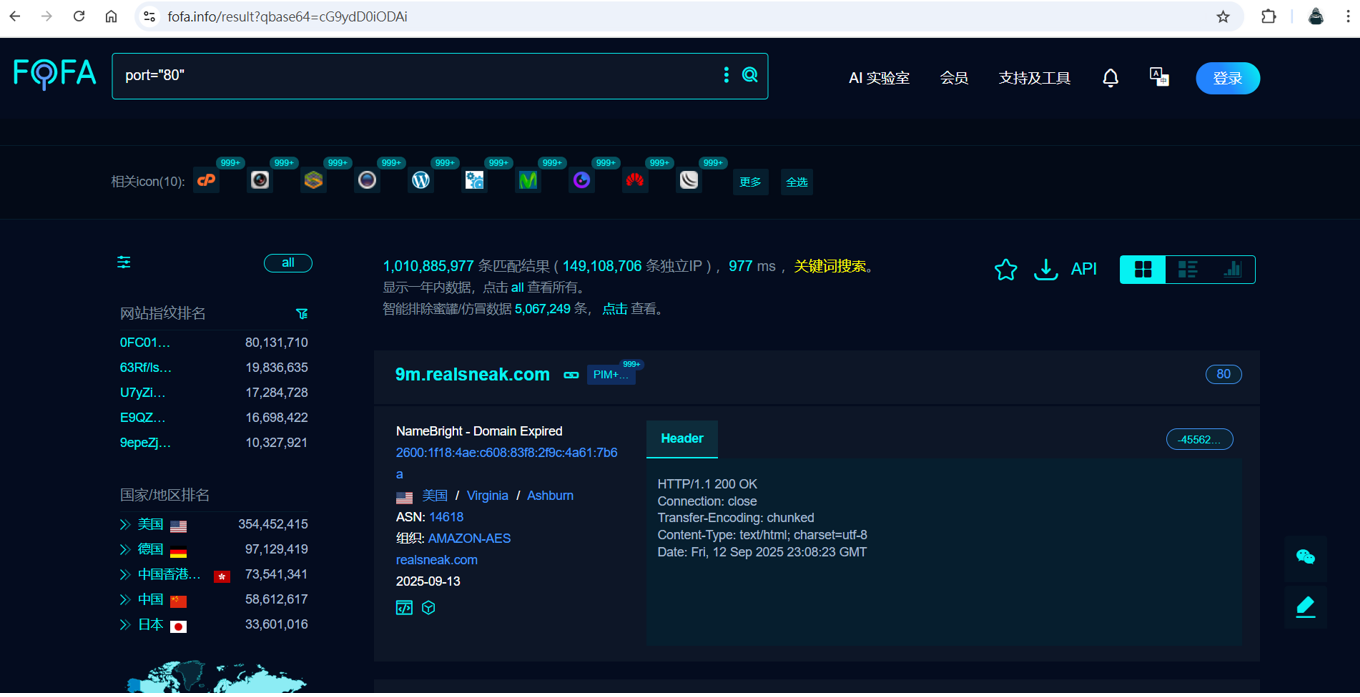Open link icon beside 9m.realsneak.com
The height and width of the screenshot is (697, 1360).
tap(571, 375)
